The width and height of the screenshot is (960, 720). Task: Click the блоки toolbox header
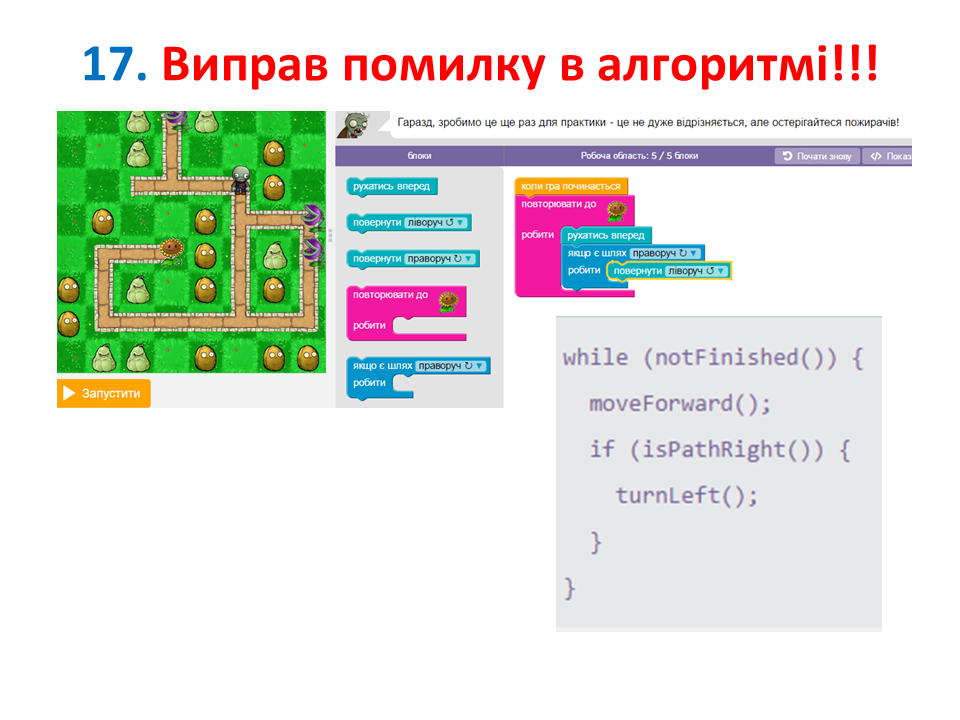pos(419,156)
